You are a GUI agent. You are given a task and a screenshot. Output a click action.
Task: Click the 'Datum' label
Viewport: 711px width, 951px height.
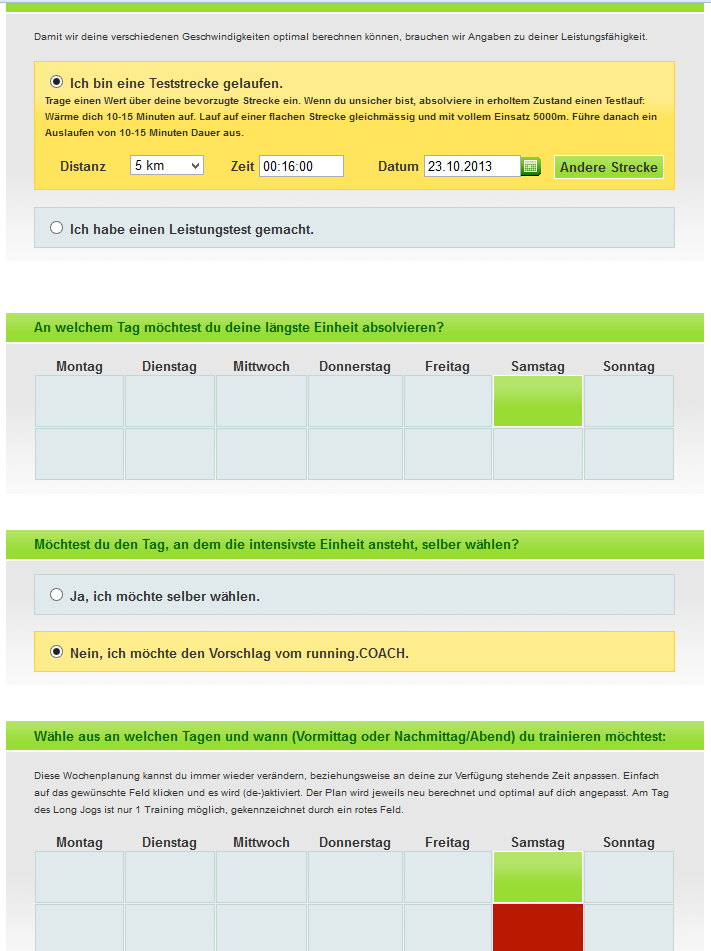click(x=399, y=167)
